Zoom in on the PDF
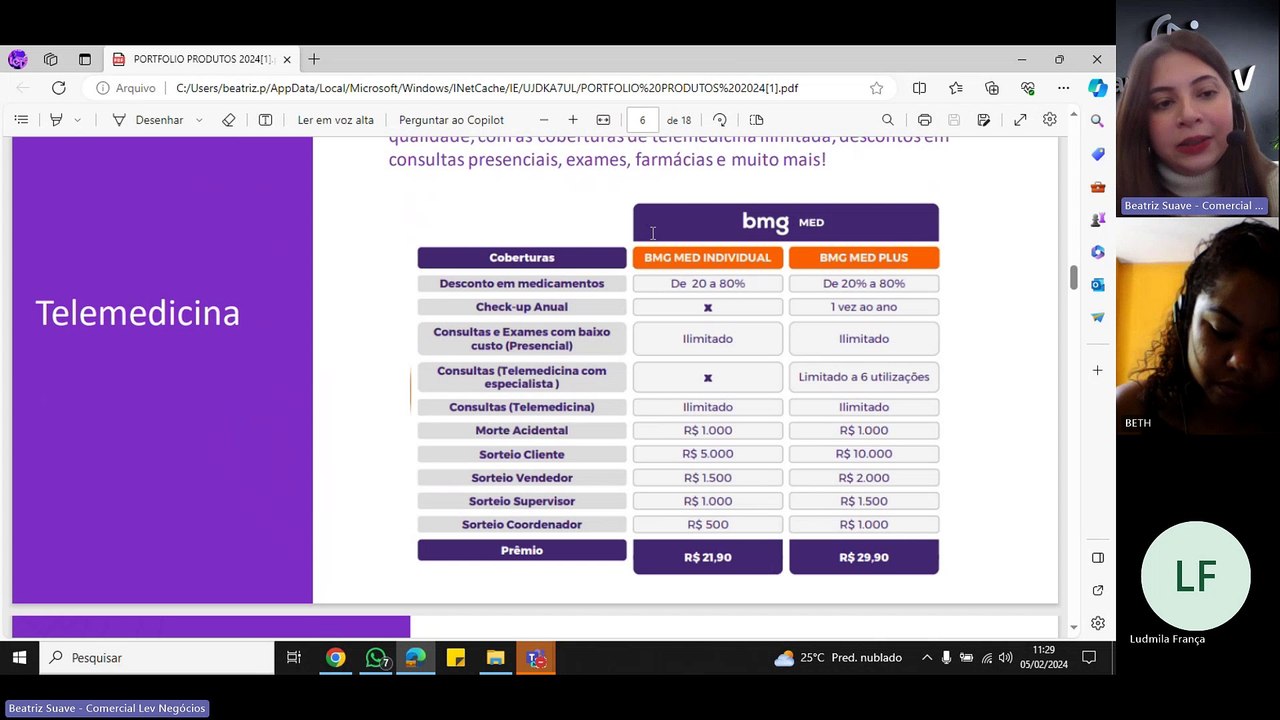 [573, 120]
